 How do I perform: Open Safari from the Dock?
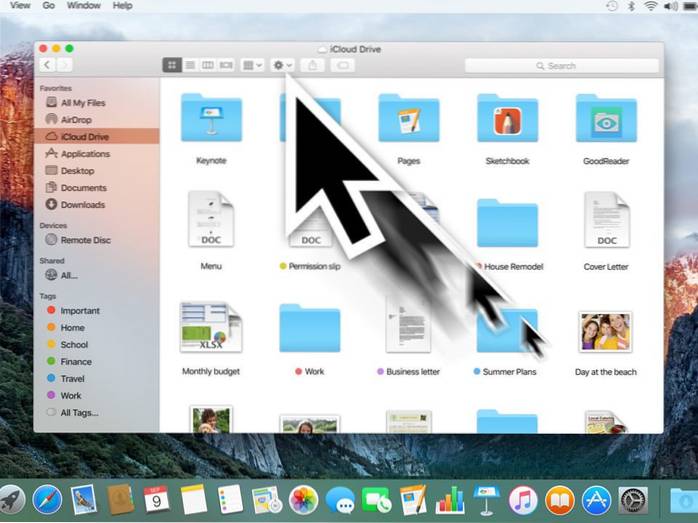[47, 499]
